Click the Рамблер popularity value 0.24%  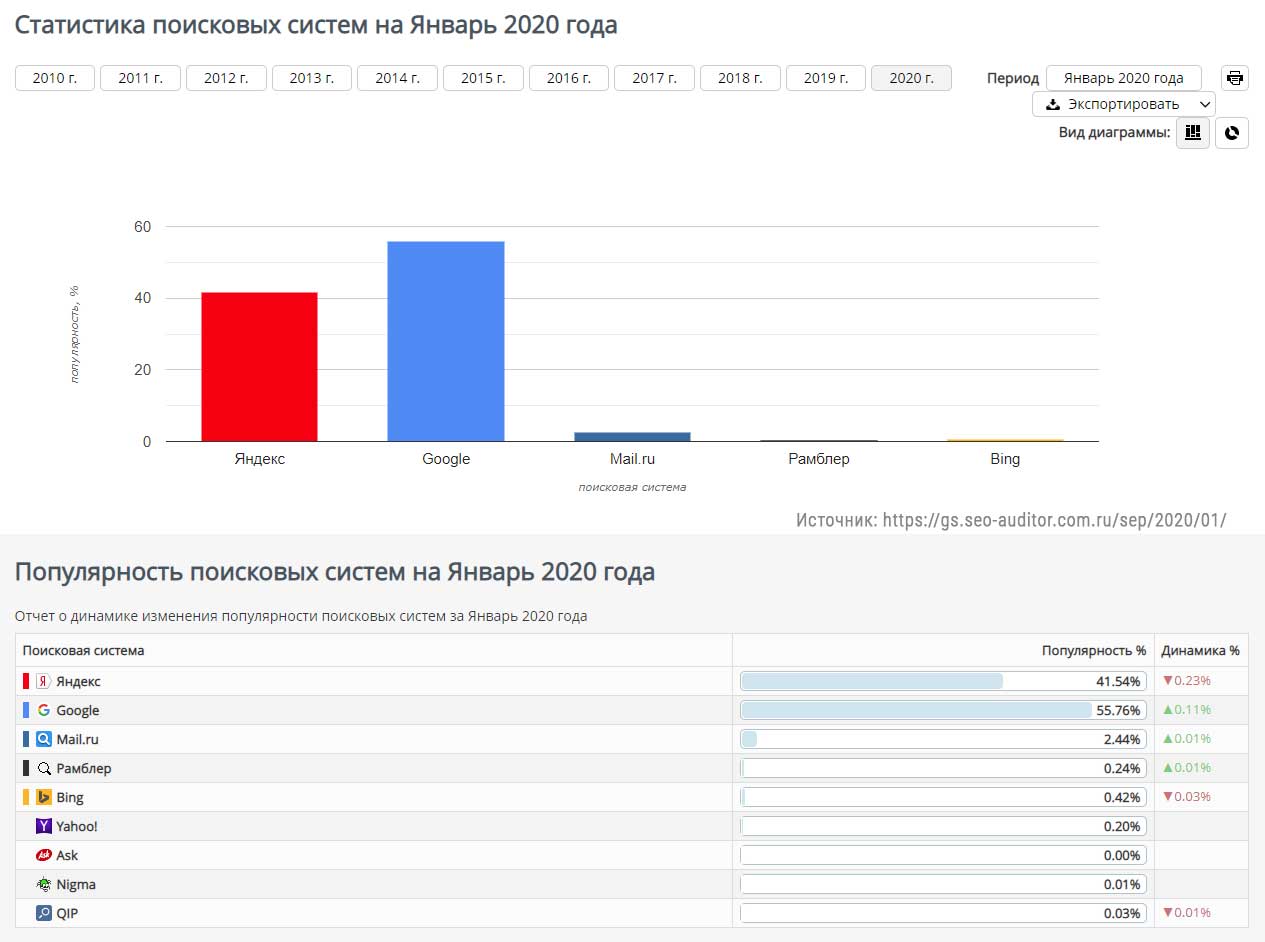point(1121,768)
